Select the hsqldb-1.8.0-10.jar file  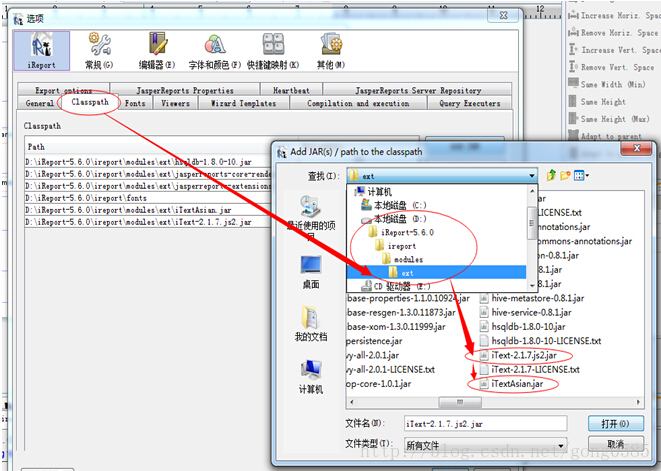pyautogui.click(x=523, y=327)
